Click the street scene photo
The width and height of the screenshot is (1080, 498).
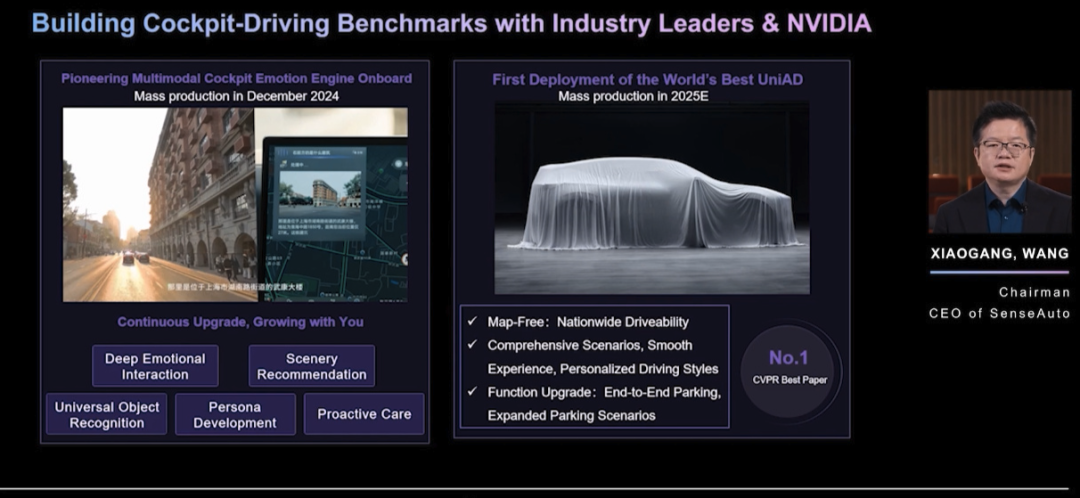pyautogui.click(x=160, y=205)
